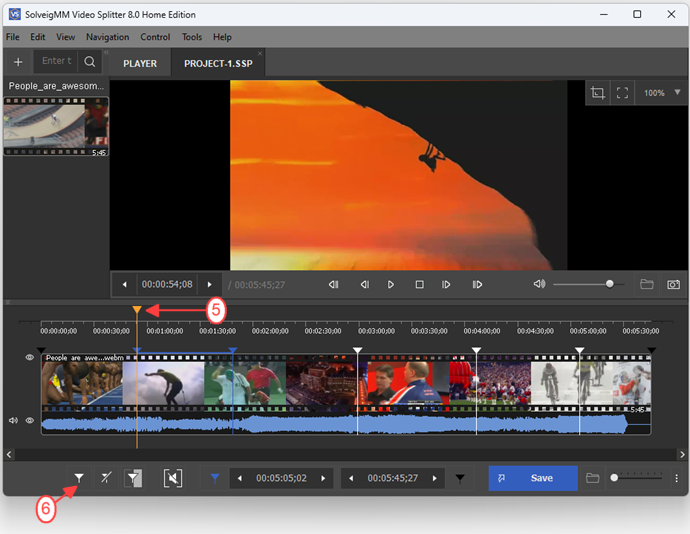Screen dimensions: 690x534
Task: Open the View menu
Action: [66, 37]
